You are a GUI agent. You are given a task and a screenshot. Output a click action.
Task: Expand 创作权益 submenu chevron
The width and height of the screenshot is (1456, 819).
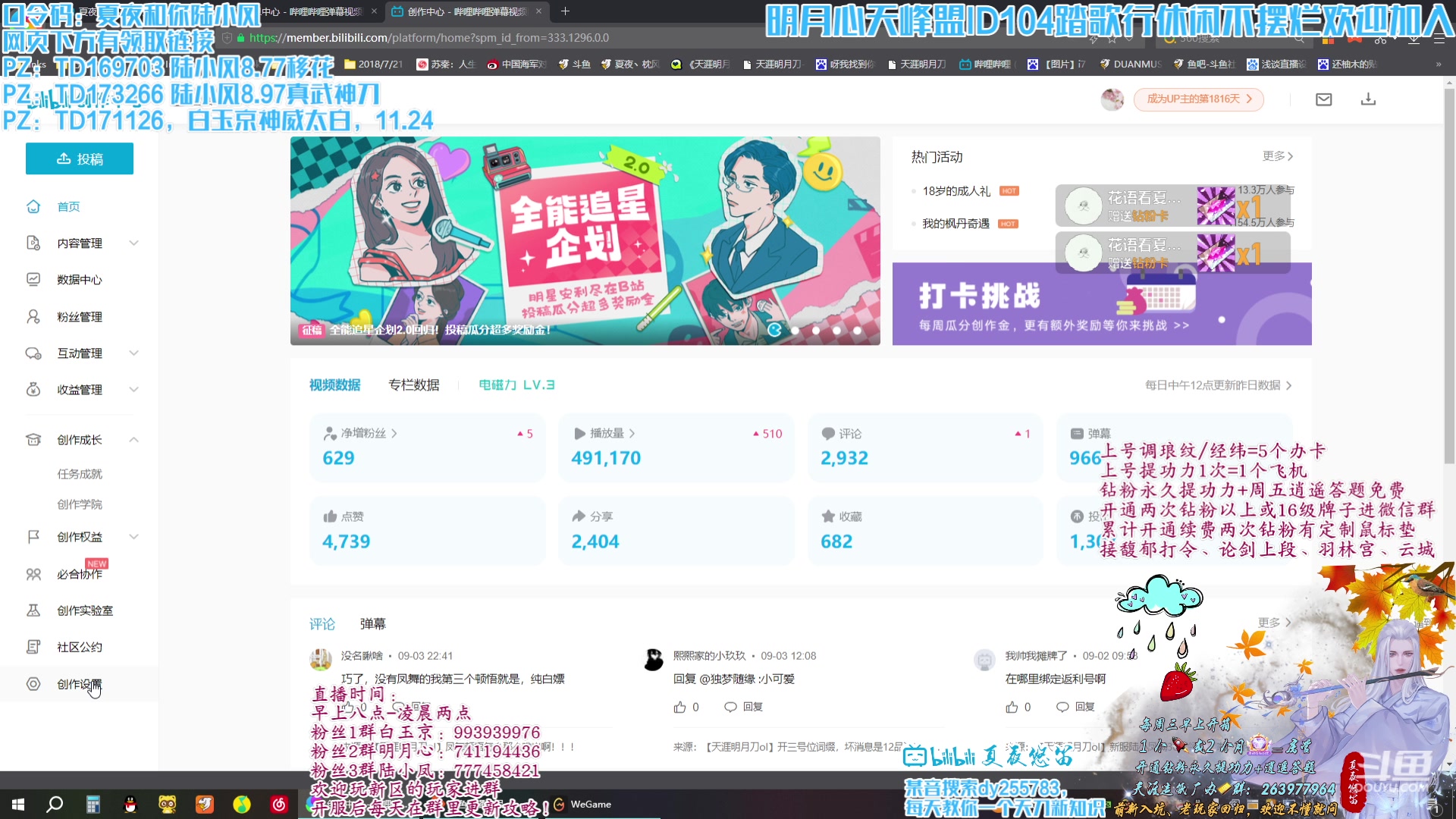[x=133, y=536]
